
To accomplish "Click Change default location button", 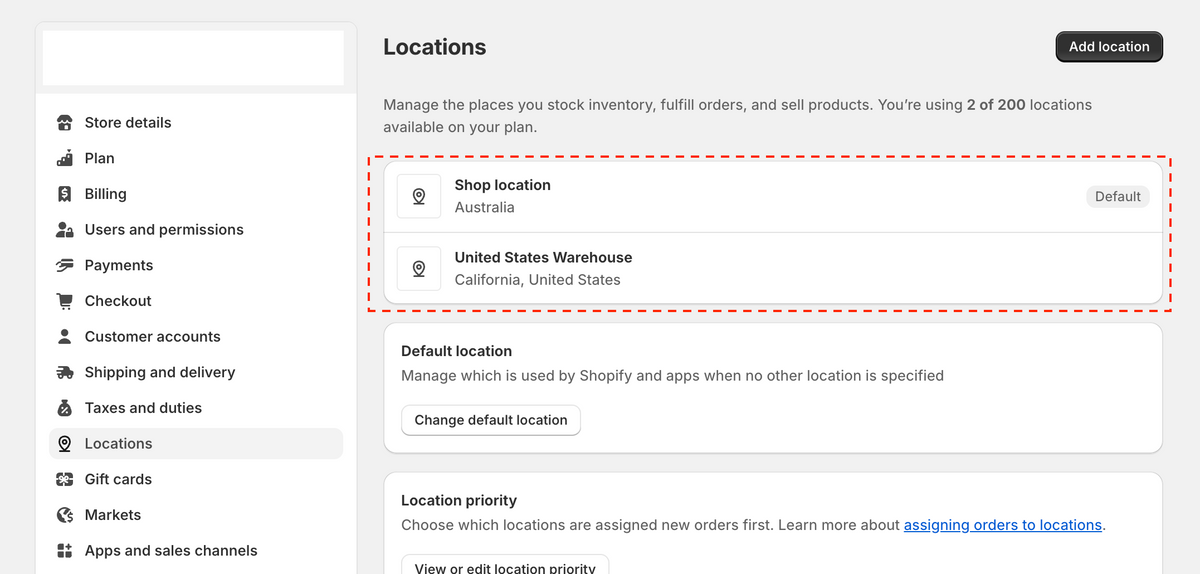I will pyautogui.click(x=491, y=420).
